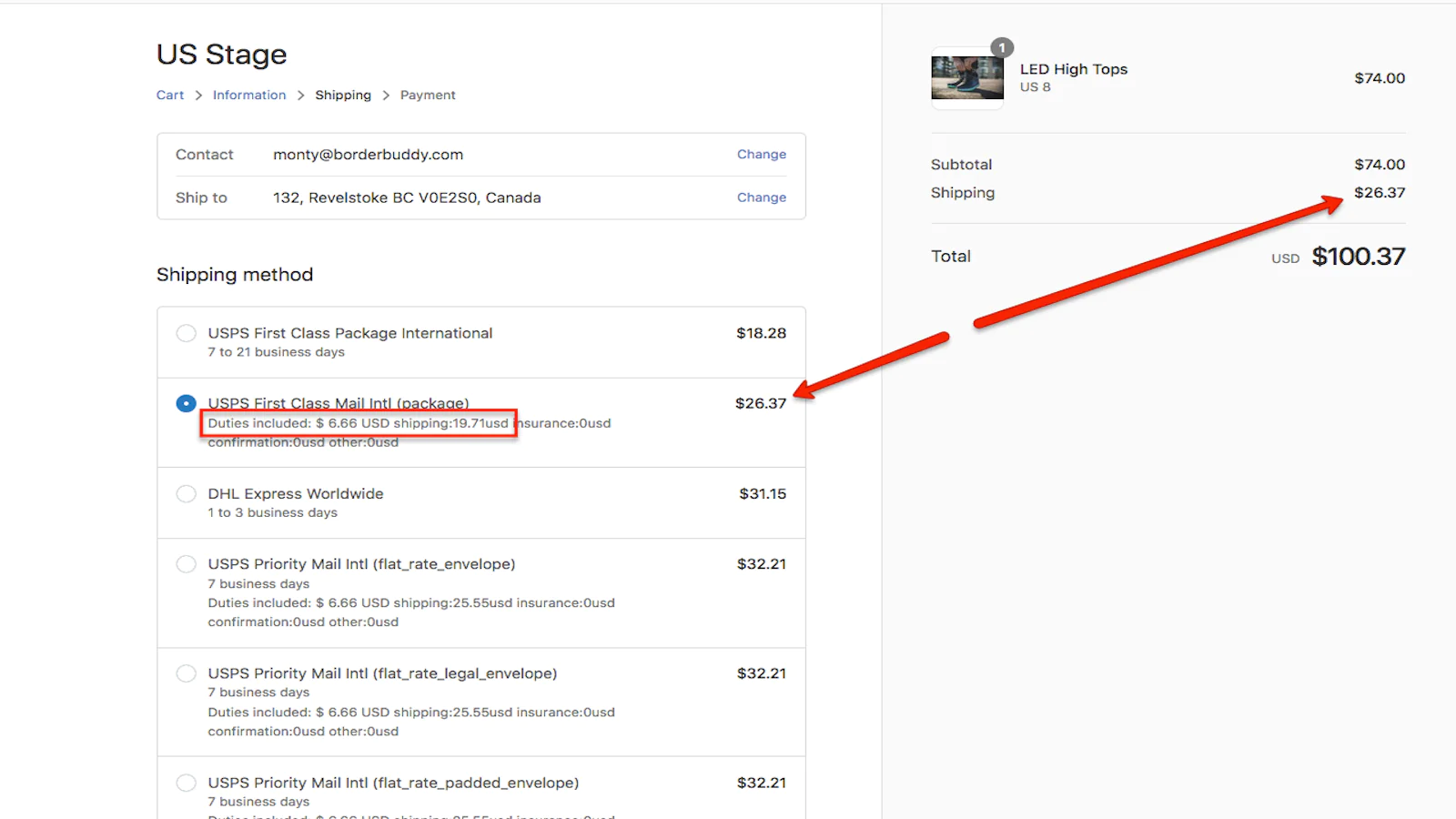Image resolution: width=1456 pixels, height=819 pixels.
Task: Click the Payment breadcrumb step
Action: pyautogui.click(x=428, y=96)
